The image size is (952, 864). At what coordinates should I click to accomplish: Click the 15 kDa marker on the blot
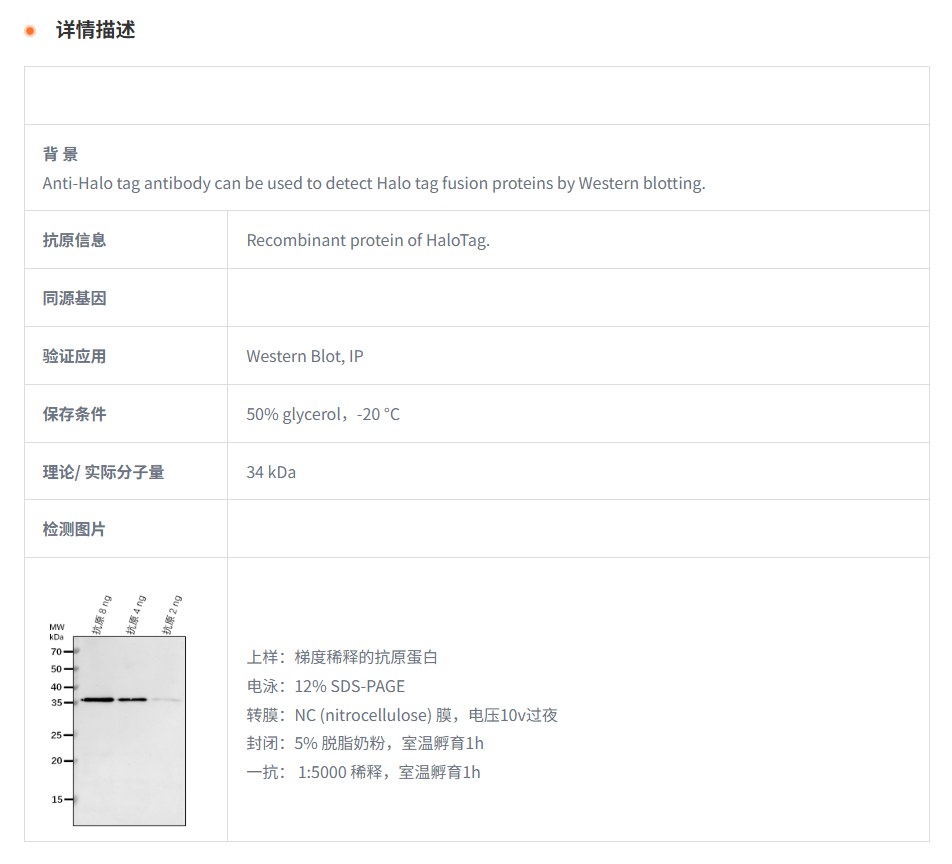(x=58, y=799)
